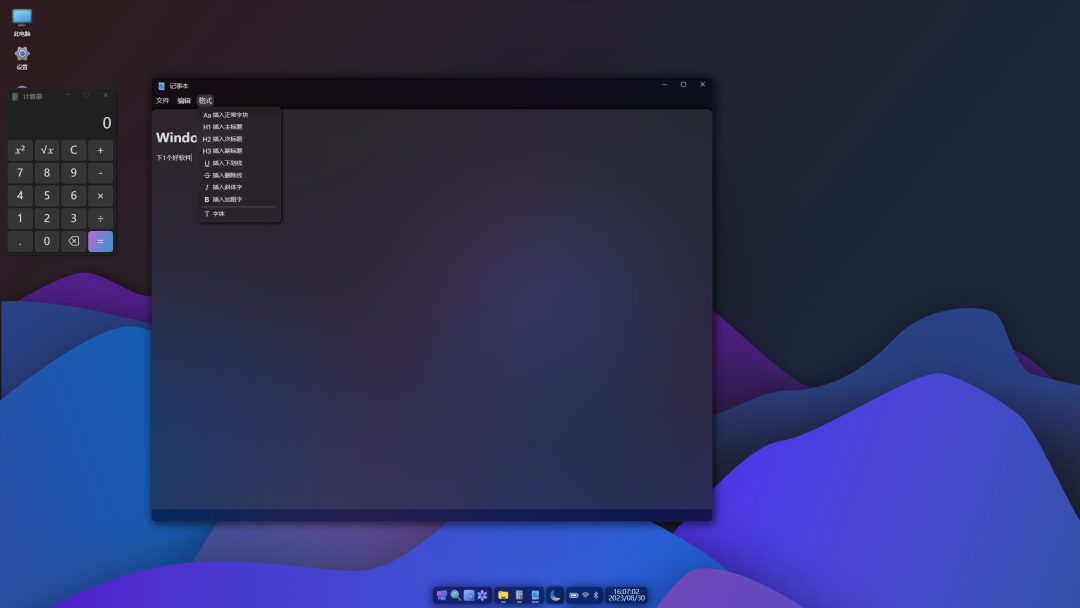The image size is (1080, 608).
Task: Close the calculator window
Action: (105, 95)
